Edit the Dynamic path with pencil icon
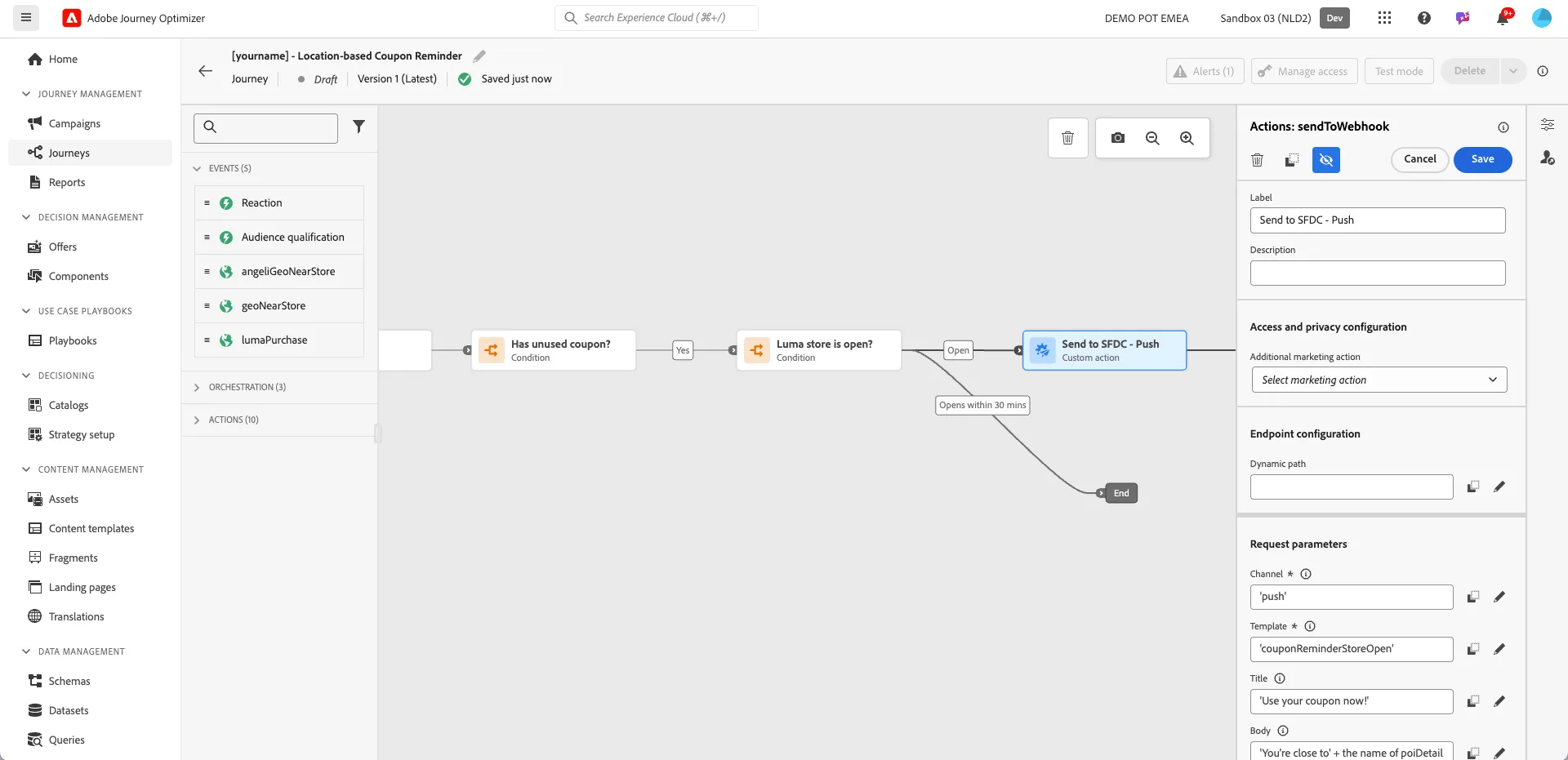The height and width of the screenshot is (760, 1568). (x=1499, y=487)
